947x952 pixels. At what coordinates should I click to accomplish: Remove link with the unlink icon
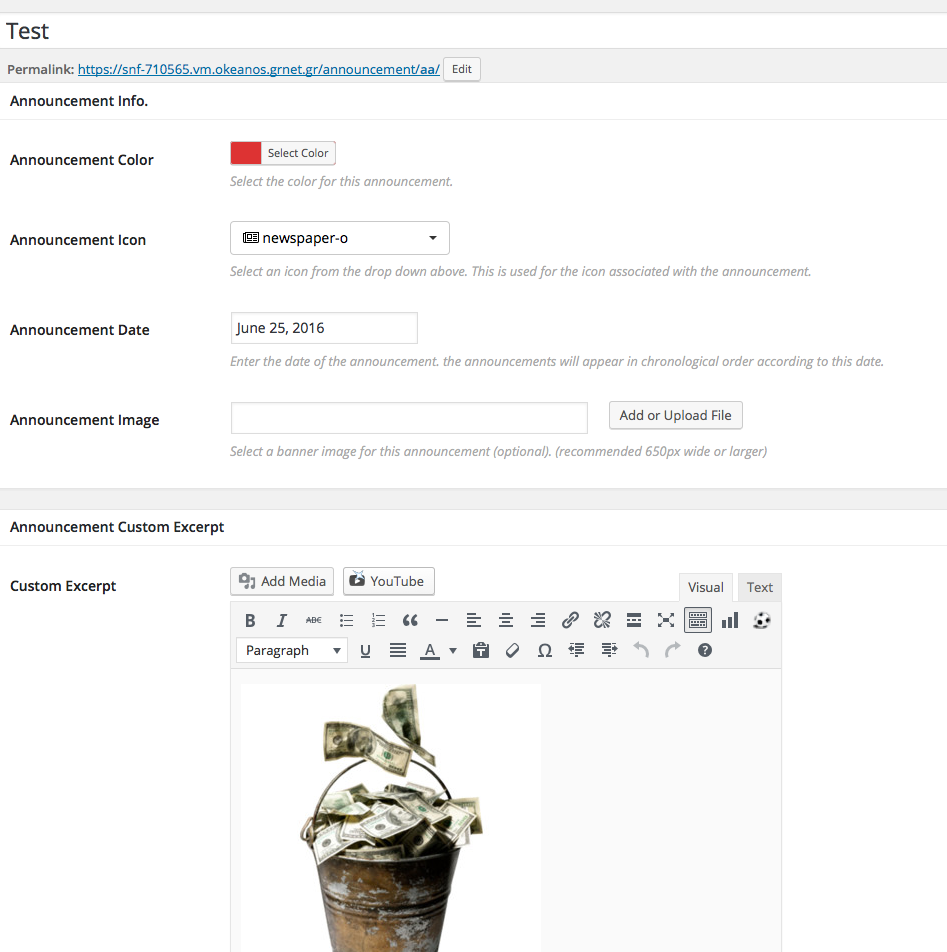(x=602, y=620)
